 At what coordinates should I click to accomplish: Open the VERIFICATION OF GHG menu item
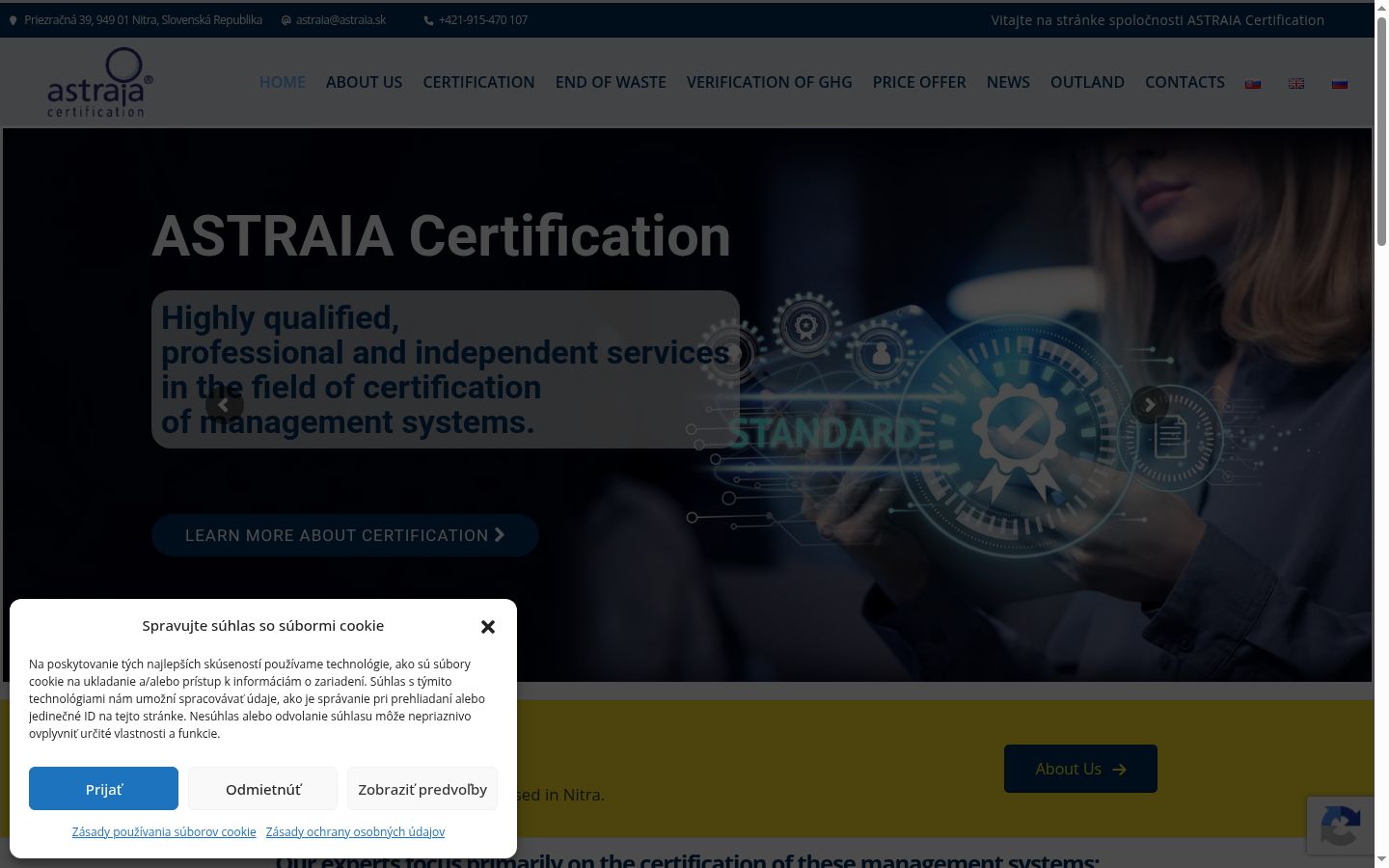770,82
